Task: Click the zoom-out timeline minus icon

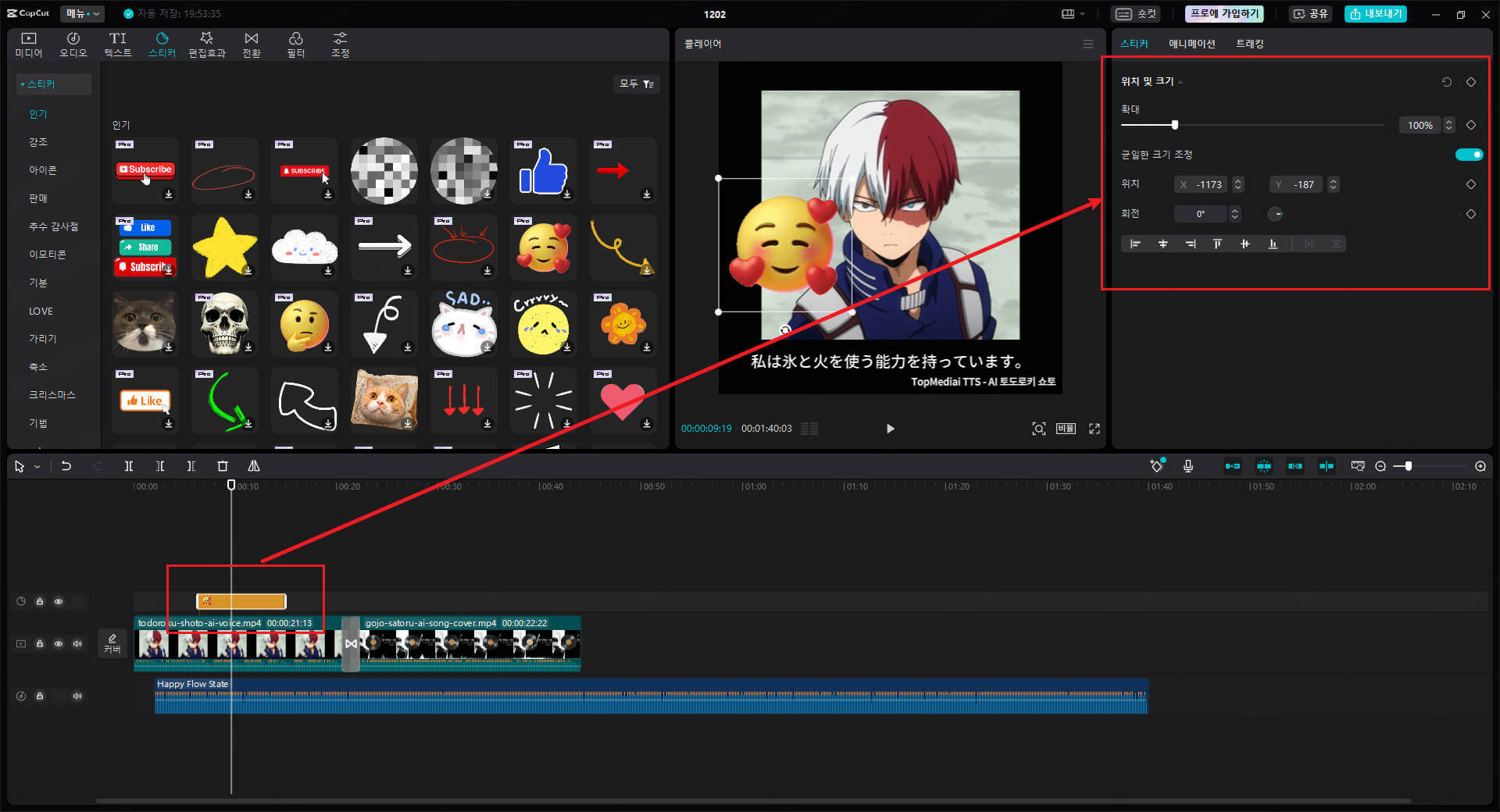Action: coord(1380,466)
